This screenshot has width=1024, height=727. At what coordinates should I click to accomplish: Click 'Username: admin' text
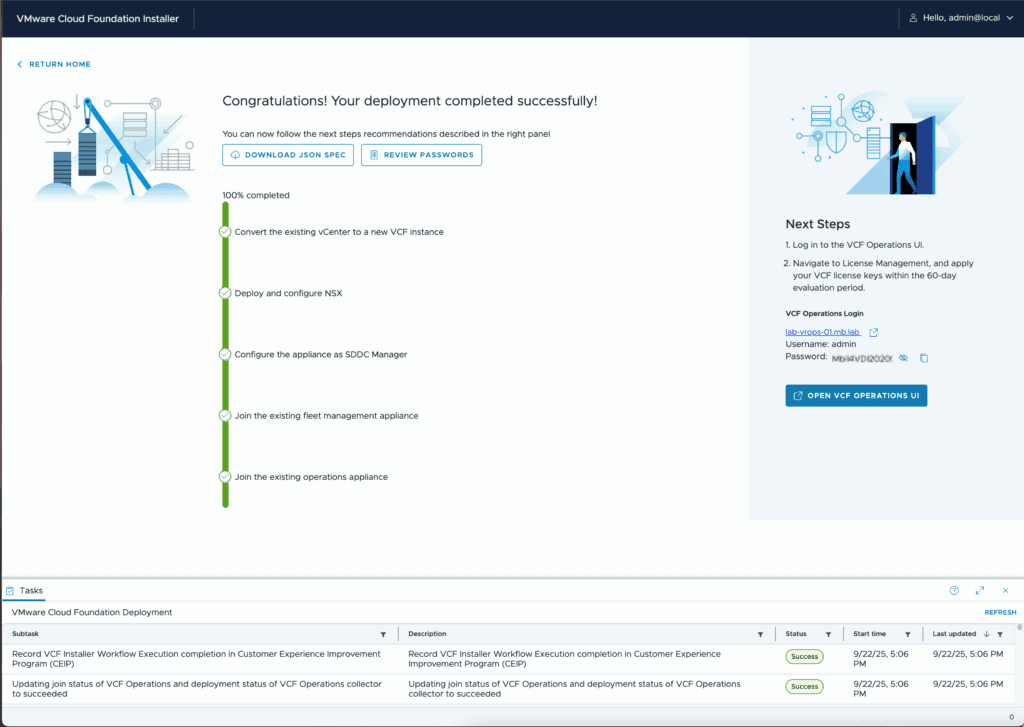click(820, 344)
